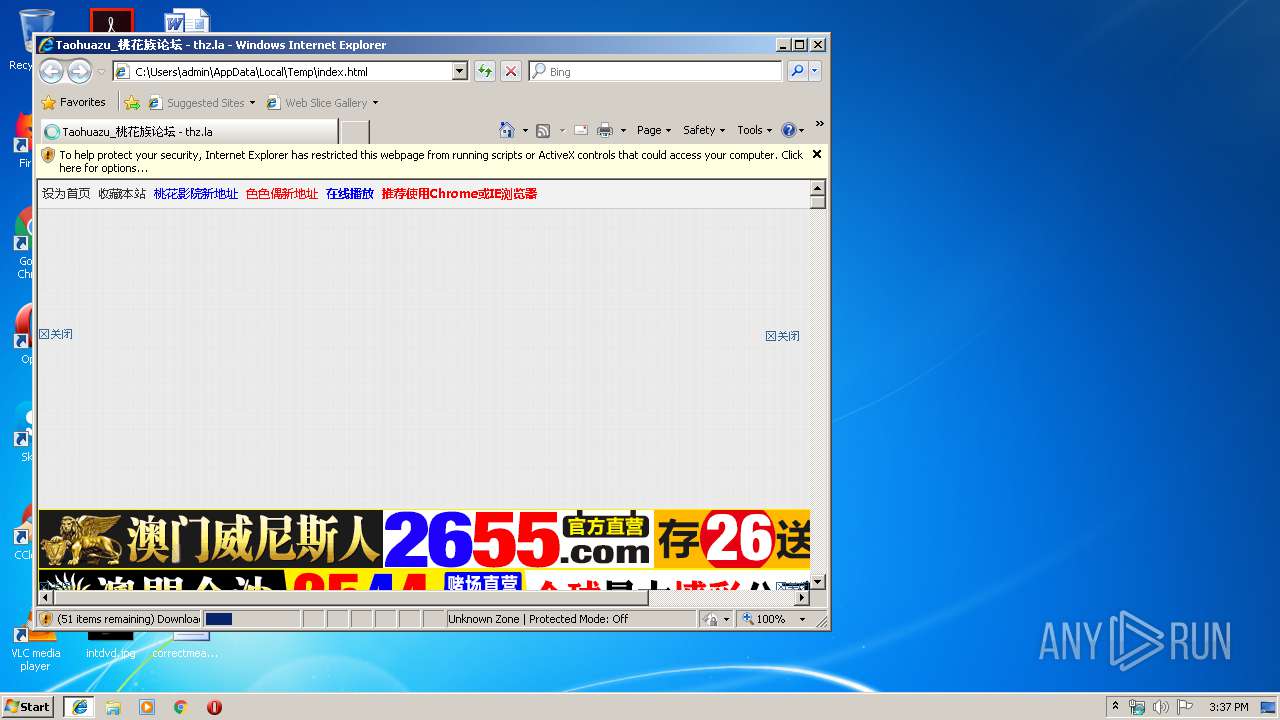This screenshot has height=720, width=1280.
Task: Open the blue 在线播放 link
Action: [x=350, y=194]
